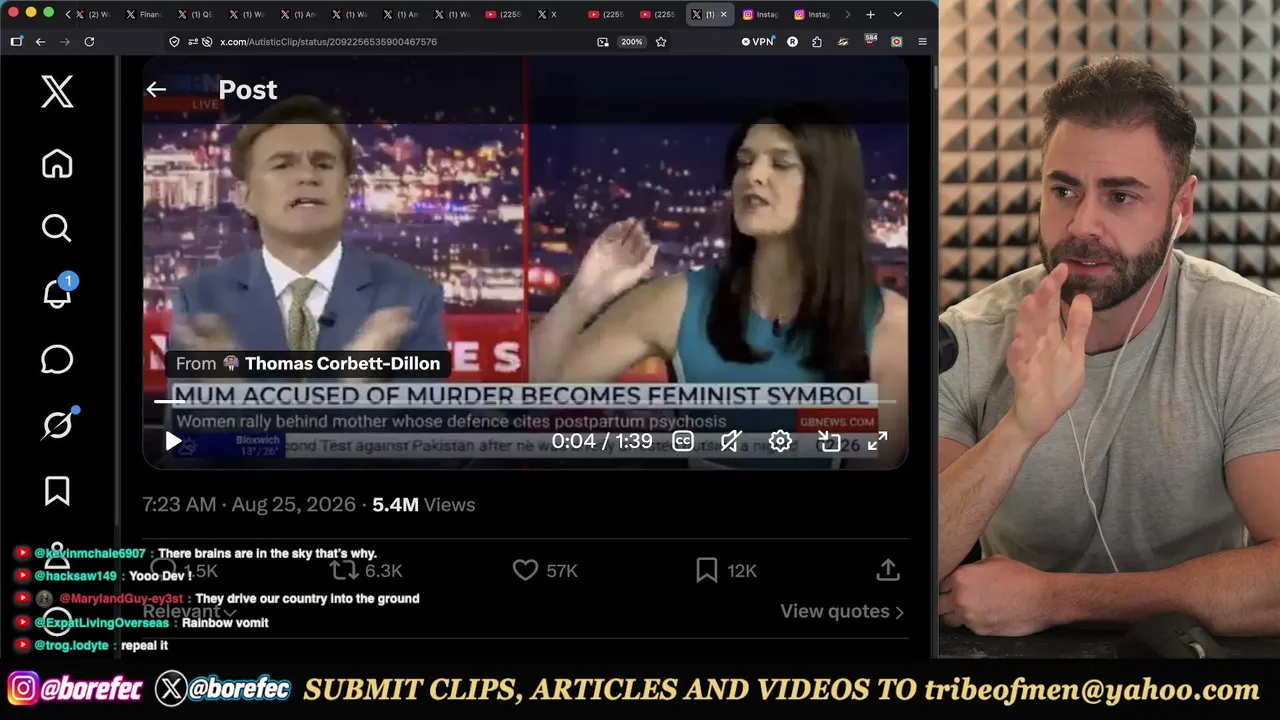Screen dimensions: 1280x720
Task: Reset the 200% zoom indicator
Action: pos(631,42)
